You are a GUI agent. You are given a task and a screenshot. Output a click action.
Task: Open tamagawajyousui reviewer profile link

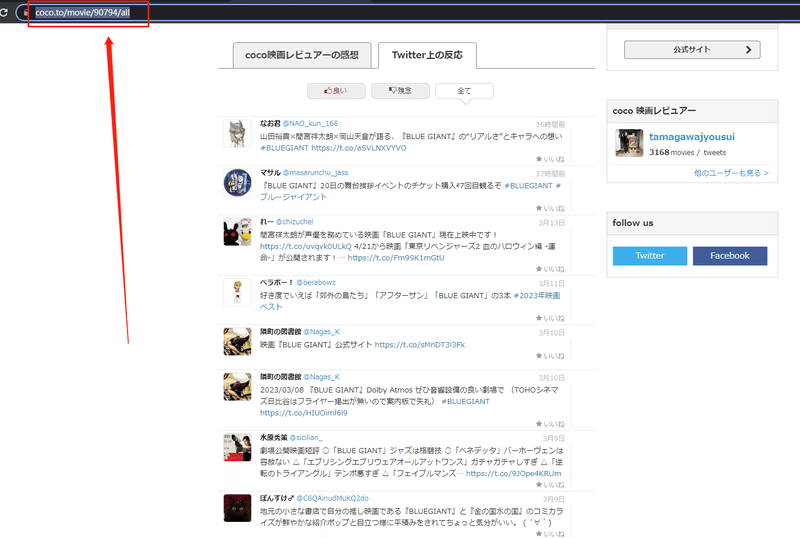coord(692,137)
